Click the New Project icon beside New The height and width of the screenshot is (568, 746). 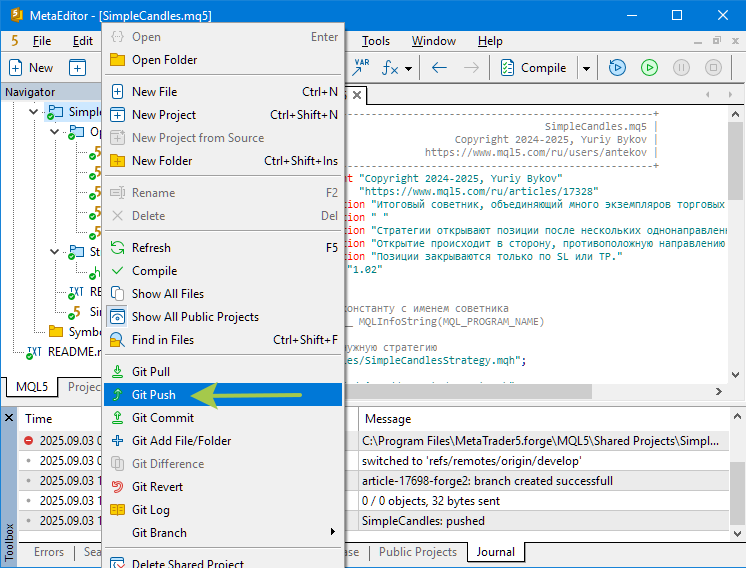pyautogui.click(x=77, y=68)
